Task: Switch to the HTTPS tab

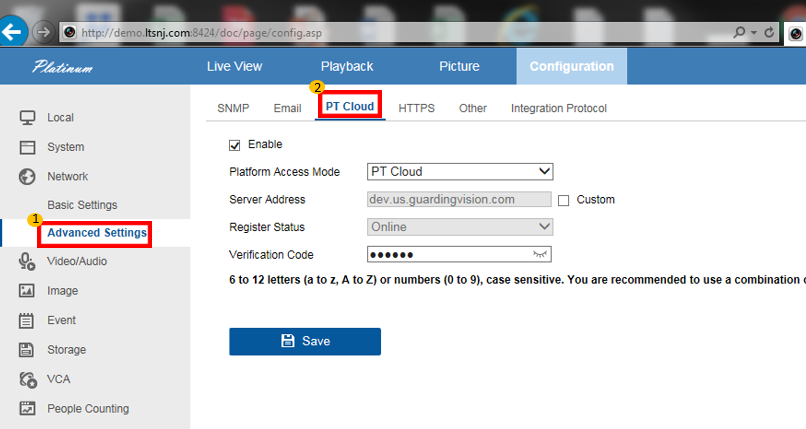Action: [x=416, y=108]
